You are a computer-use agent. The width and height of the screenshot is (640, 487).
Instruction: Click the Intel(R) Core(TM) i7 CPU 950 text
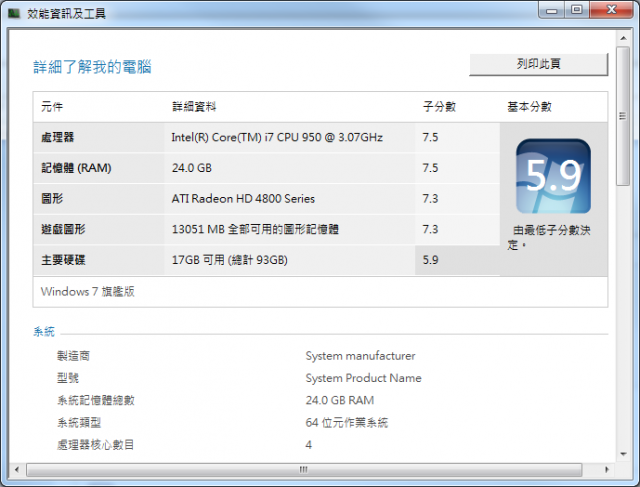point(277,137)
